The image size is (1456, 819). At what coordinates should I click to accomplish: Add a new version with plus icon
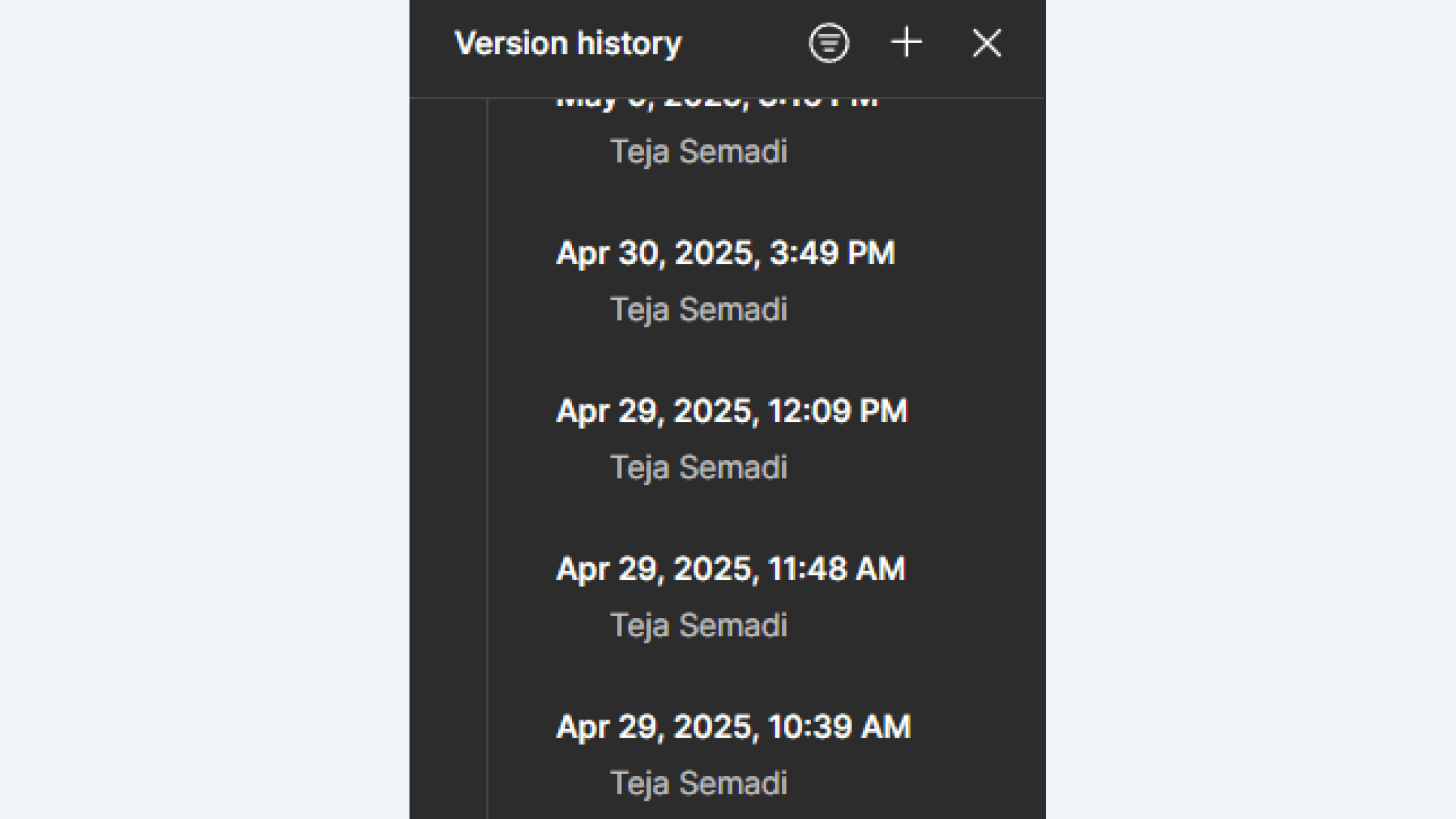tap(906, 44)
